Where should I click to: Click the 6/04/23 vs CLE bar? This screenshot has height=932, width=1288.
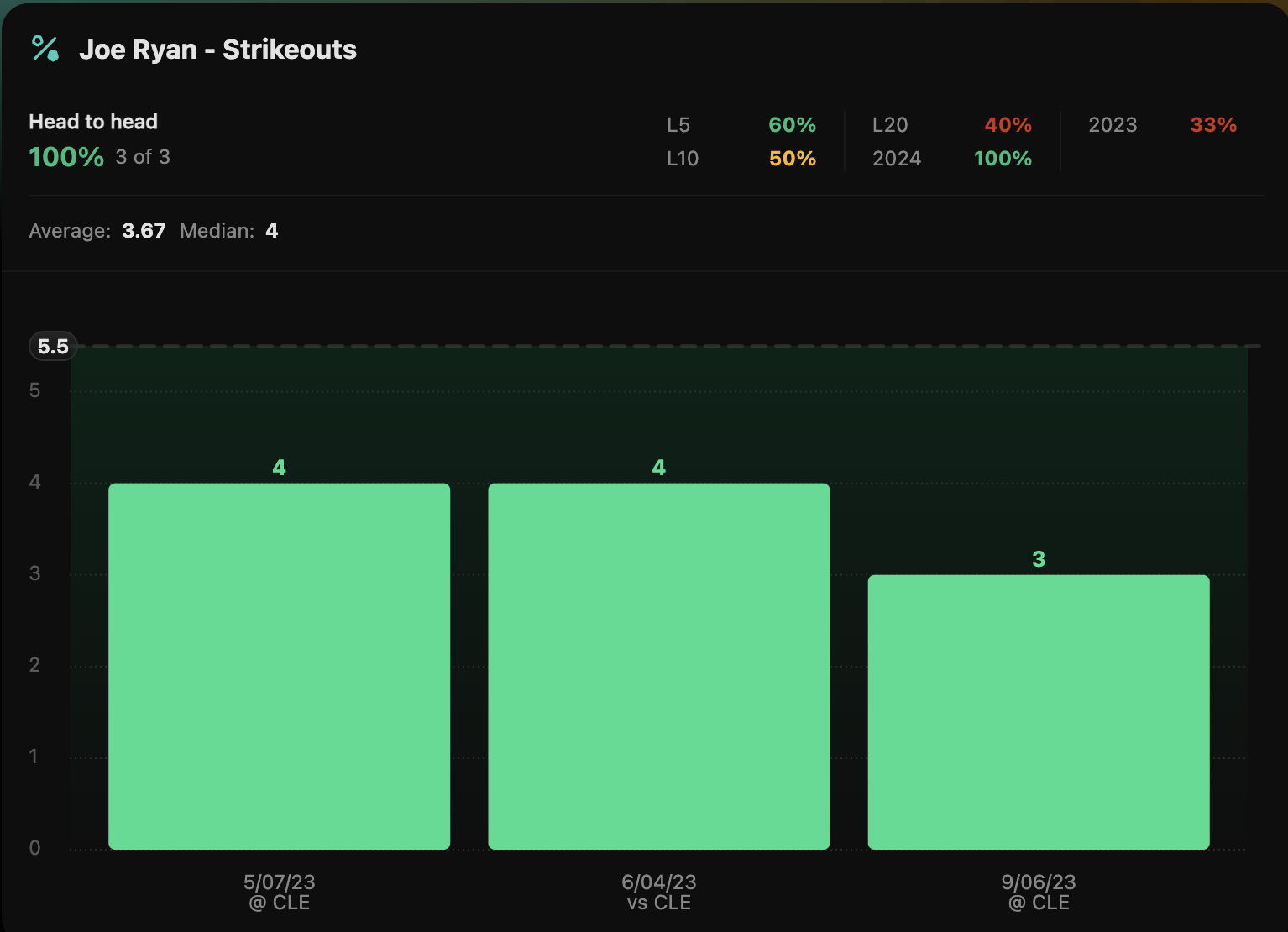[x=658, y=666]
